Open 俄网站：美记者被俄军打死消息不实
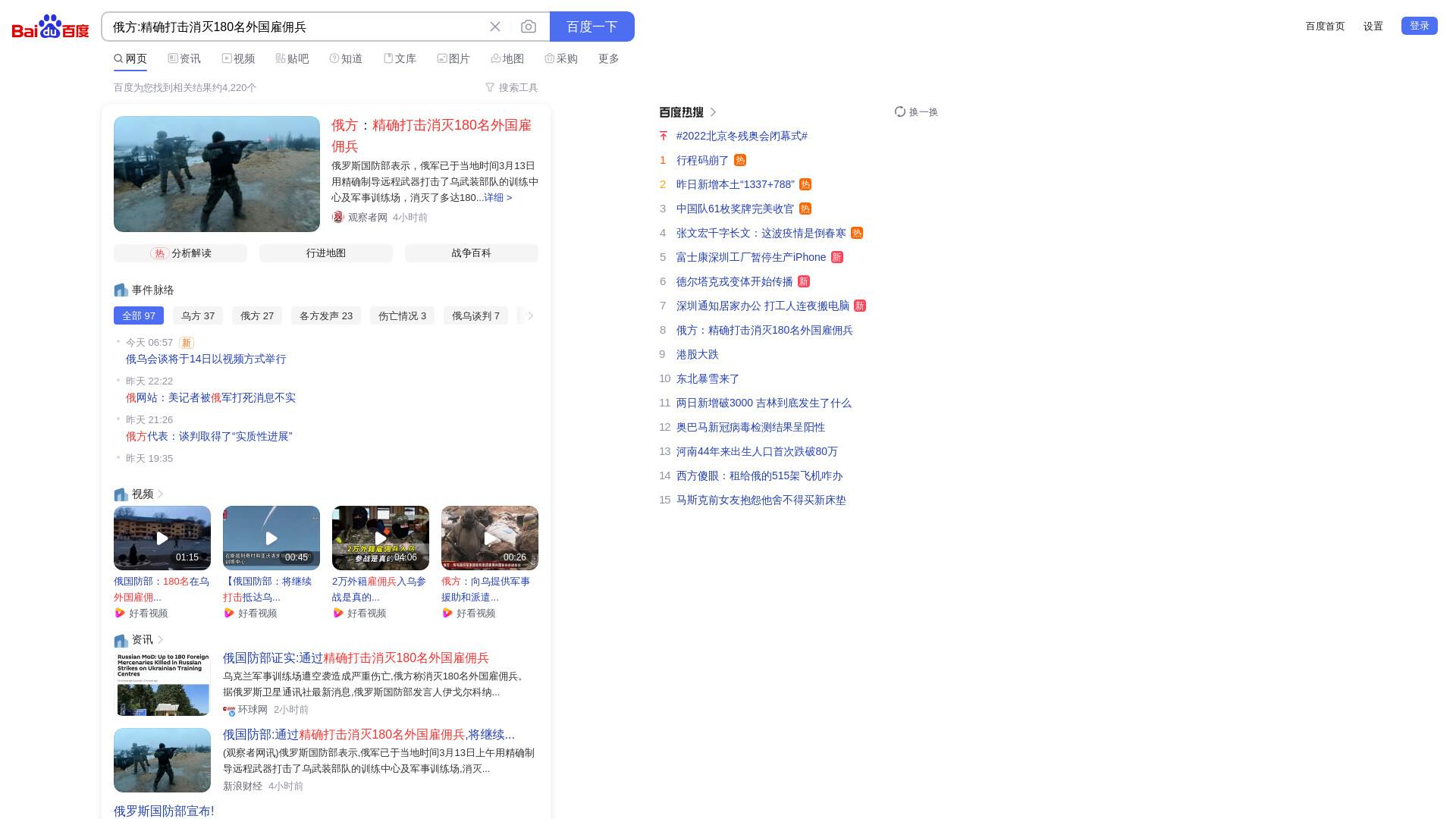1456x819 pixels. coord(211,397)
